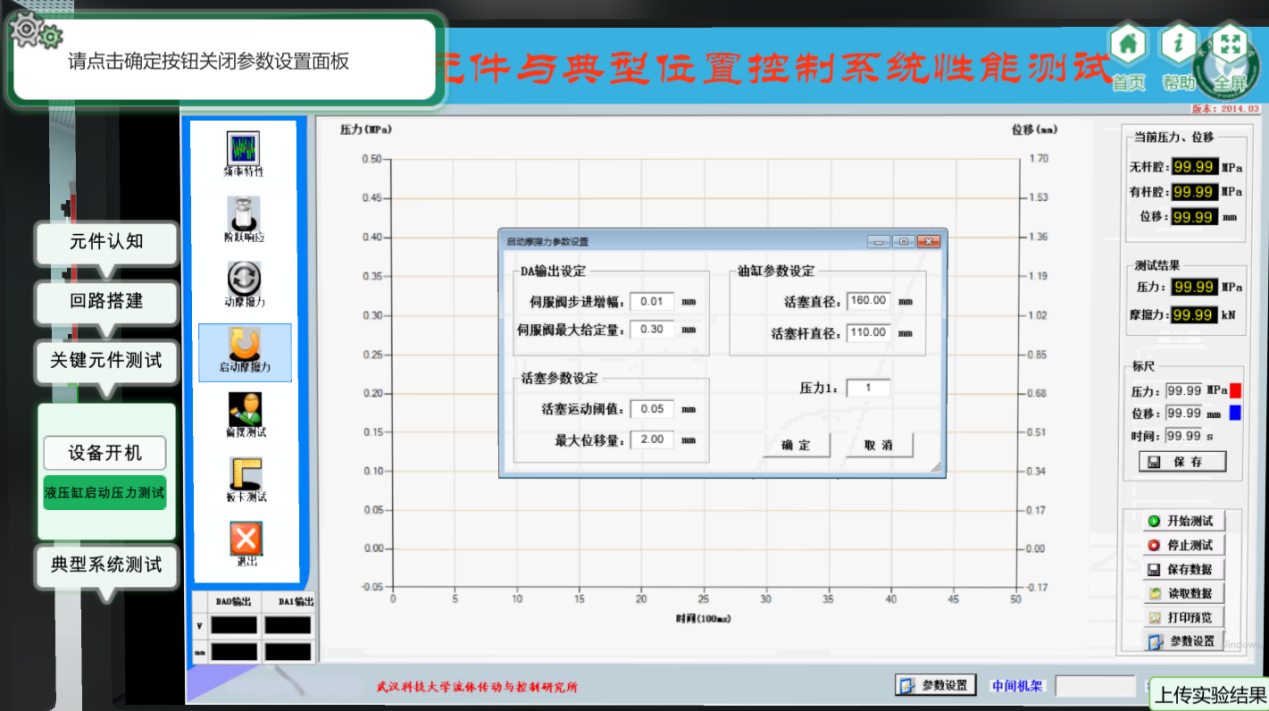The image size is (1269, 711).
Task: Open the 偏摆测试 test icon
Action: click(244, 409)
